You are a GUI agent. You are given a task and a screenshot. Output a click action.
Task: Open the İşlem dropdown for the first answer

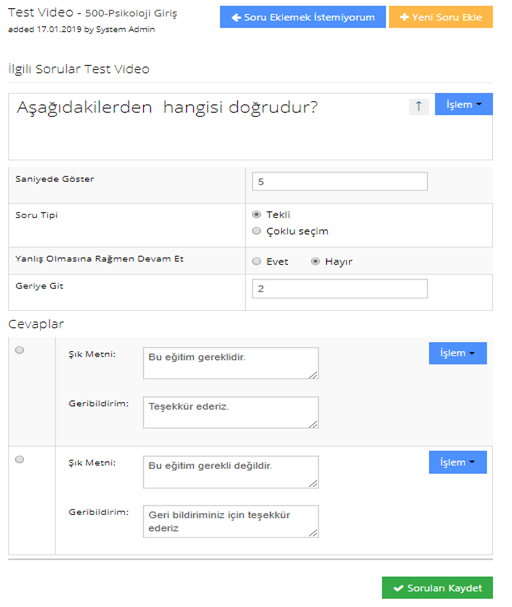coord(457,353)
